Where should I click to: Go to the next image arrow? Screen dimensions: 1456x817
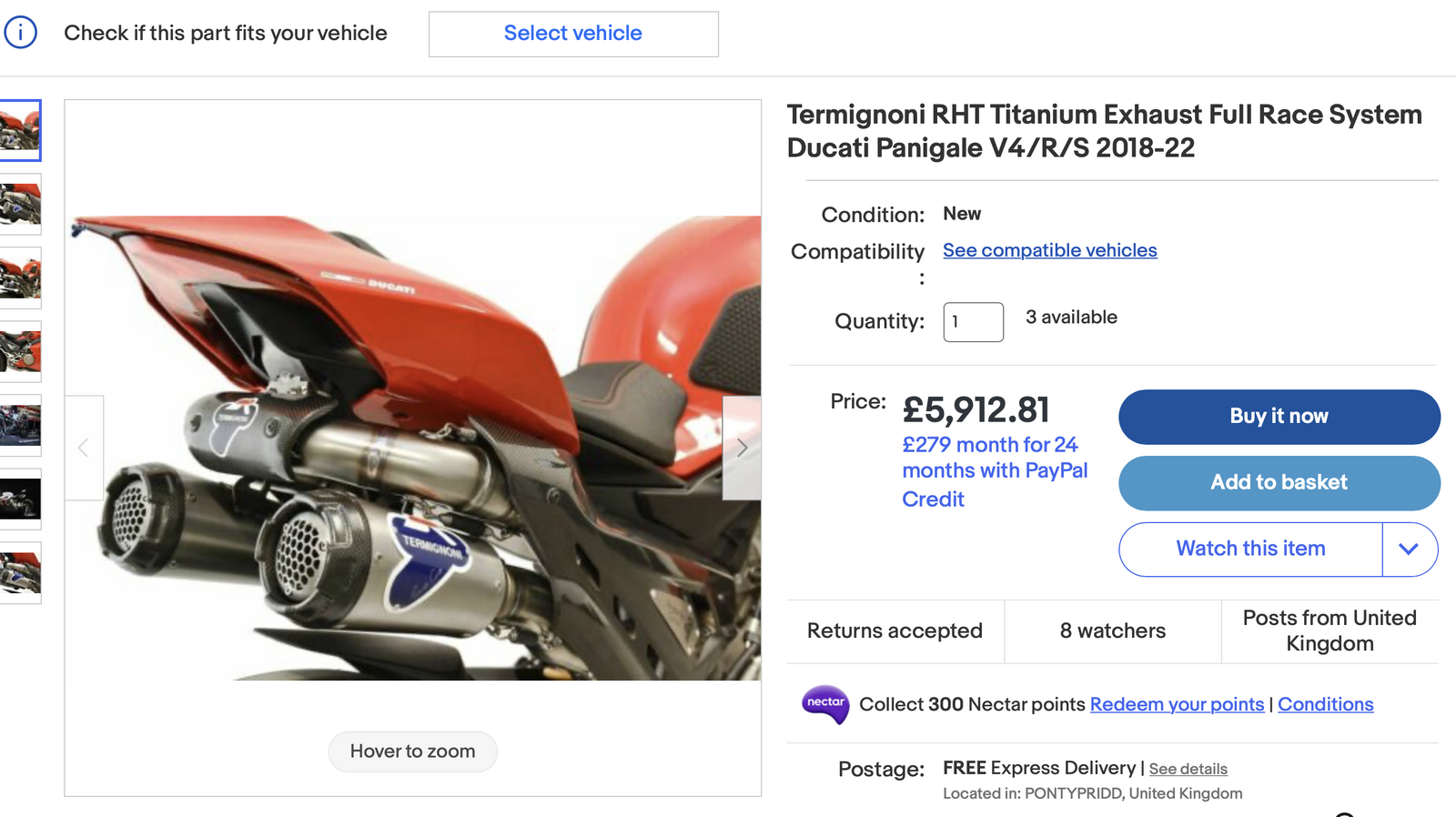coord(742,448)
